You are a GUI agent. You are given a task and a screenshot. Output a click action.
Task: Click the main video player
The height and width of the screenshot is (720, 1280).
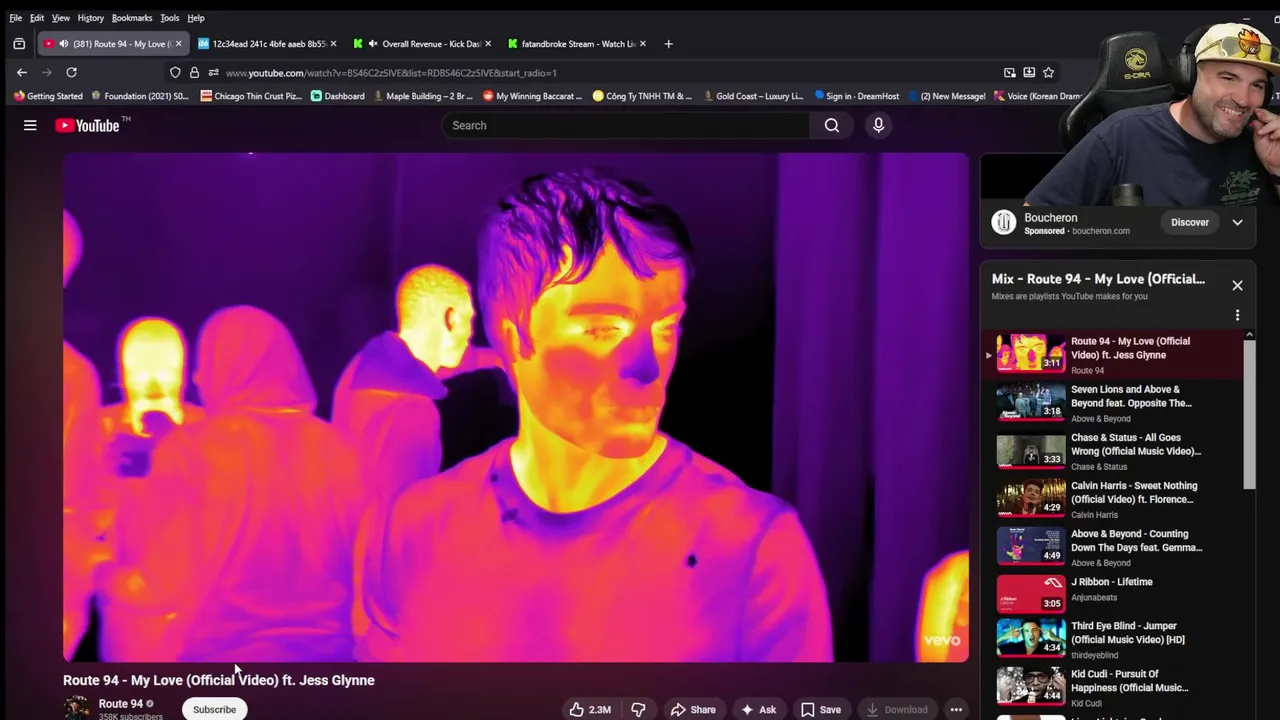click(x=516, y=407)
